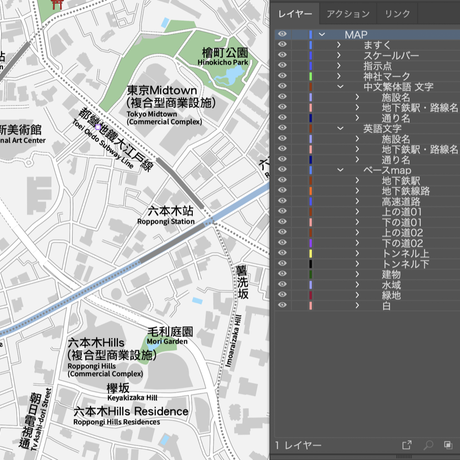460x460 pixels.
Task: Switch to the レイヤー tab
Action: tap(295, 14)
